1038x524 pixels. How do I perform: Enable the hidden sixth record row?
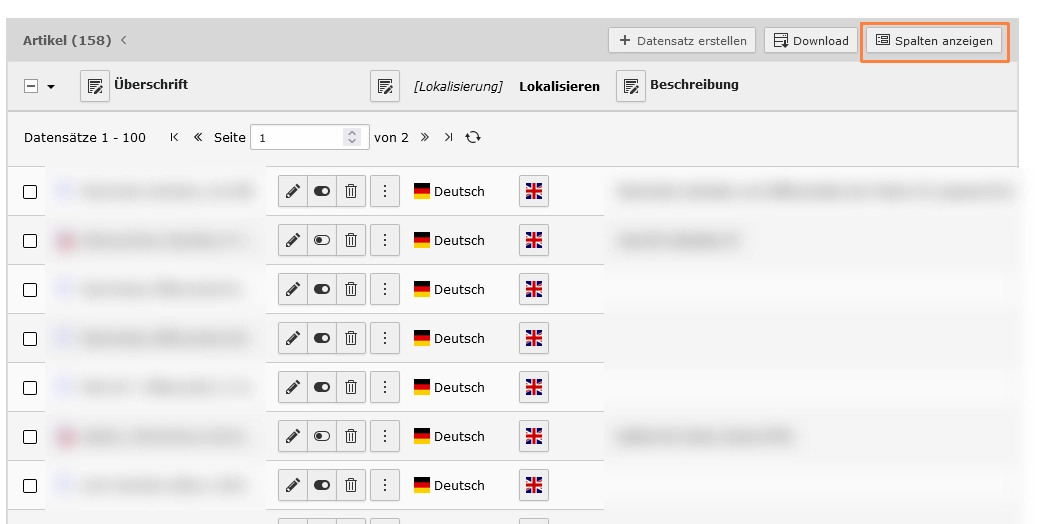322,436
